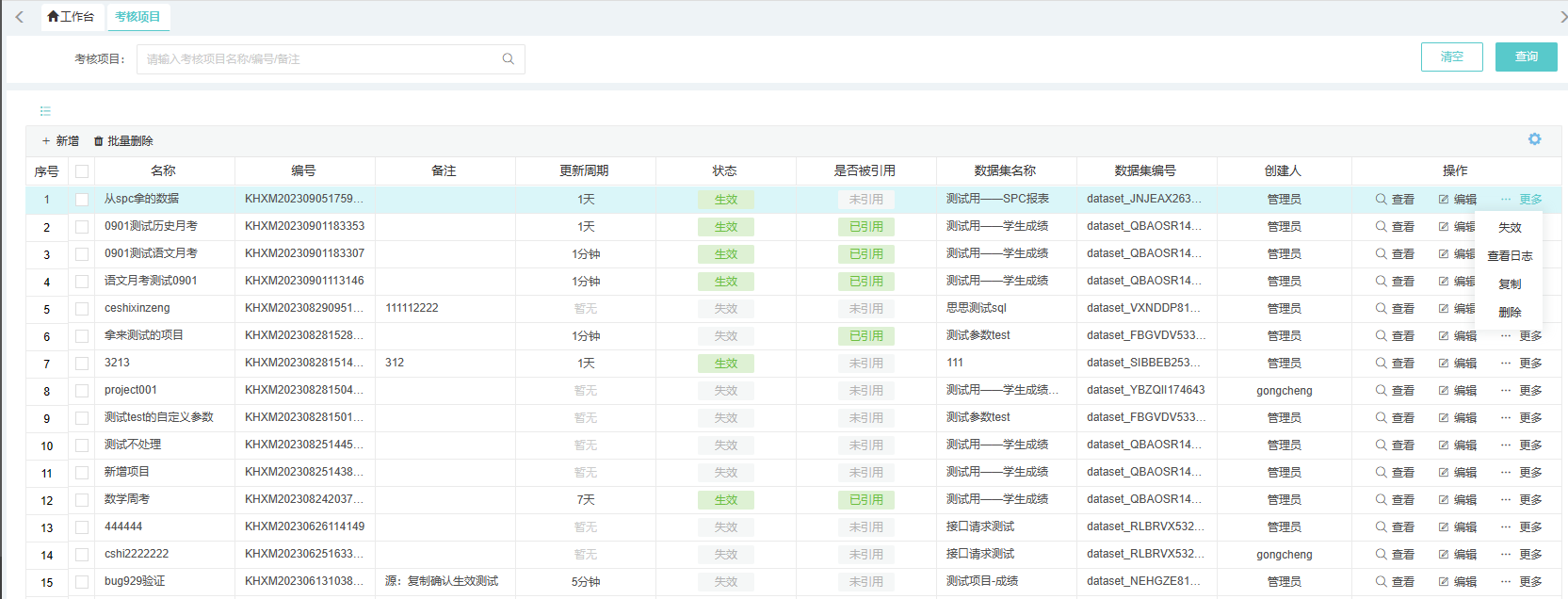Select 删除 in the more menu
The image size is (1568, 599).
(x=1510, y=313)
